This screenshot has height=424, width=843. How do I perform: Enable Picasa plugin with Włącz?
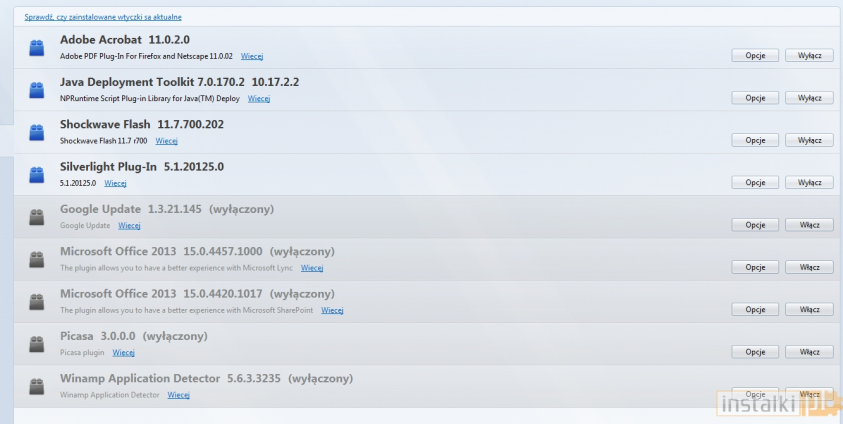(809, 352)
